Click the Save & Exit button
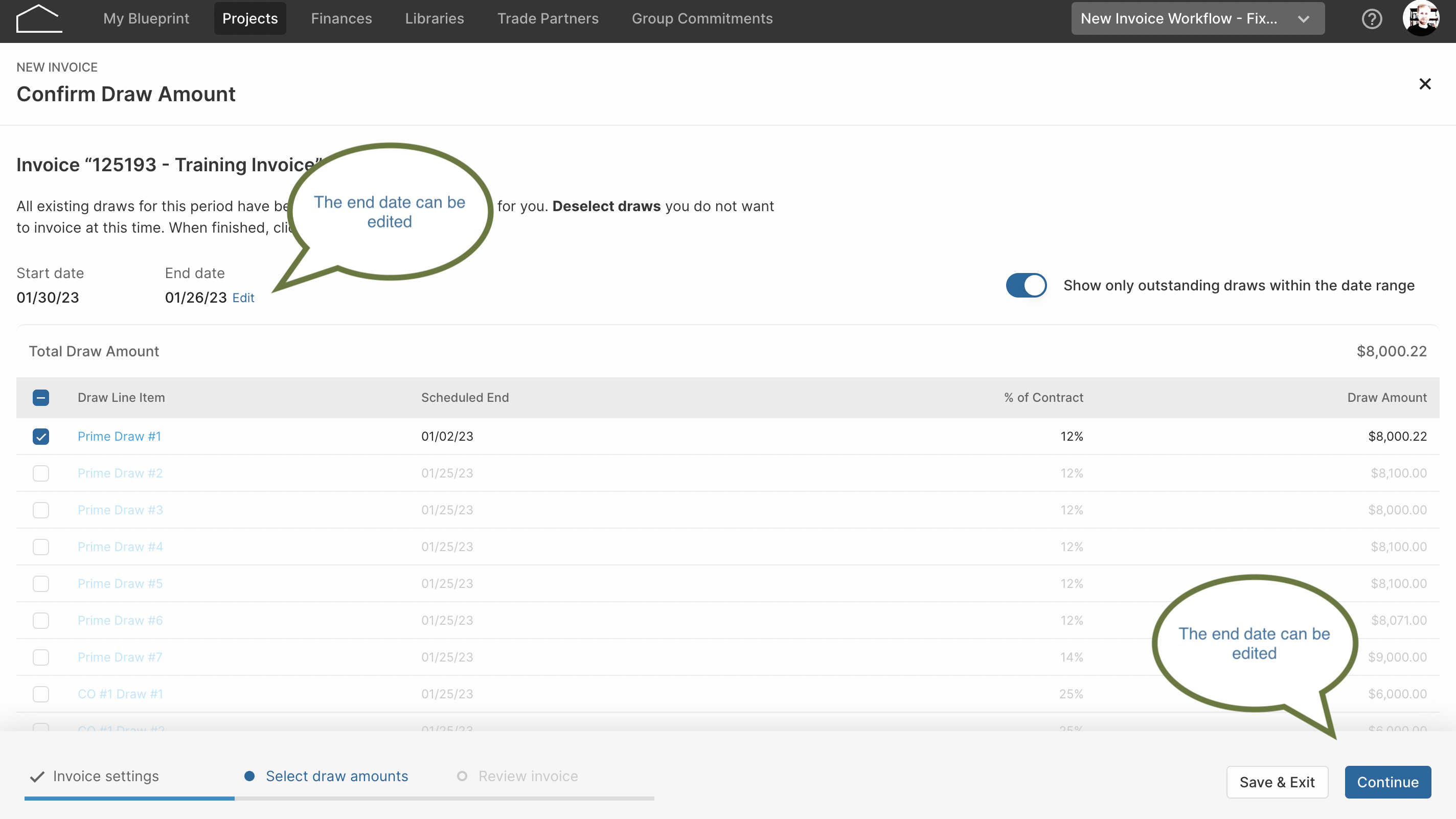Image resolution: width=1456 pixels, height=819 pixels. coord(1277,782)
